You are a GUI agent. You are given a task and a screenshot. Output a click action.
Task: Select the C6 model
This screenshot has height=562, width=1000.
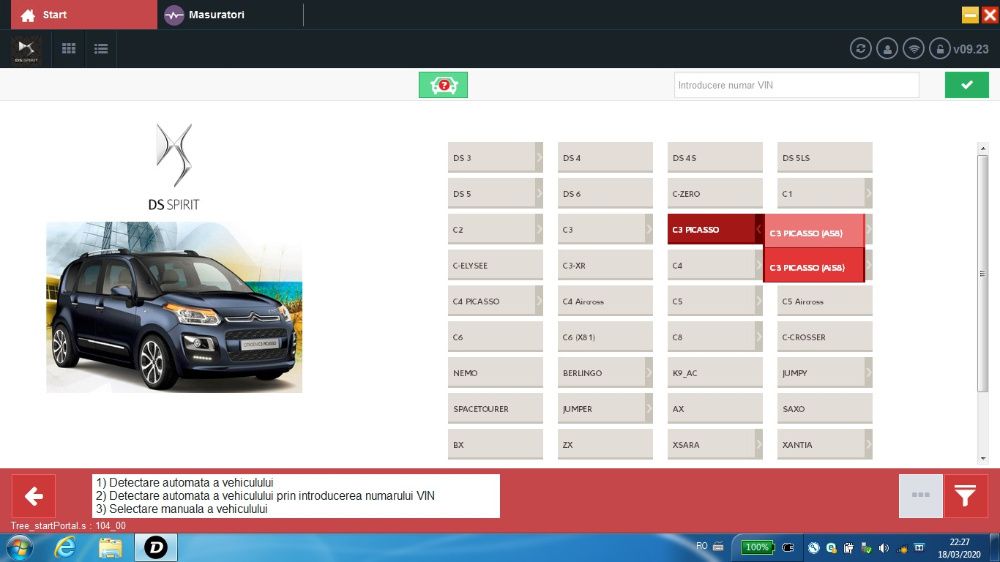point(495,337)
